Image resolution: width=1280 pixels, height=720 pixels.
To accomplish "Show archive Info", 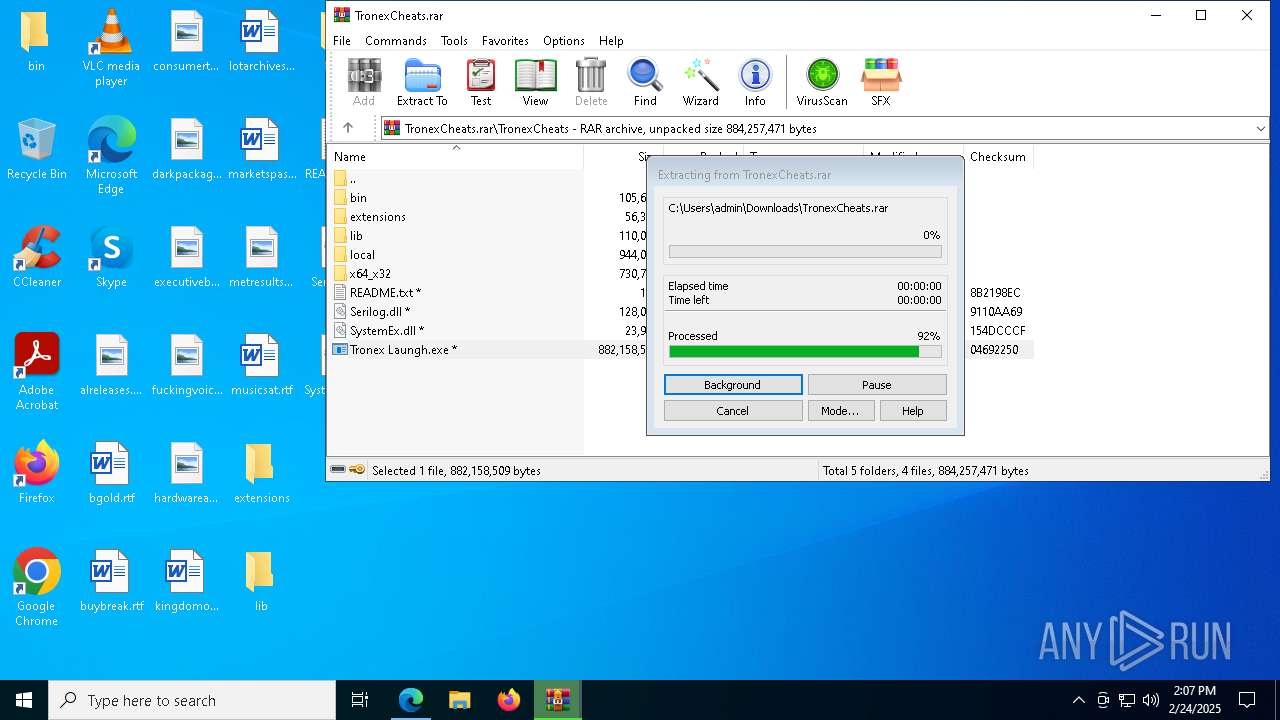I will click(755, 82).
